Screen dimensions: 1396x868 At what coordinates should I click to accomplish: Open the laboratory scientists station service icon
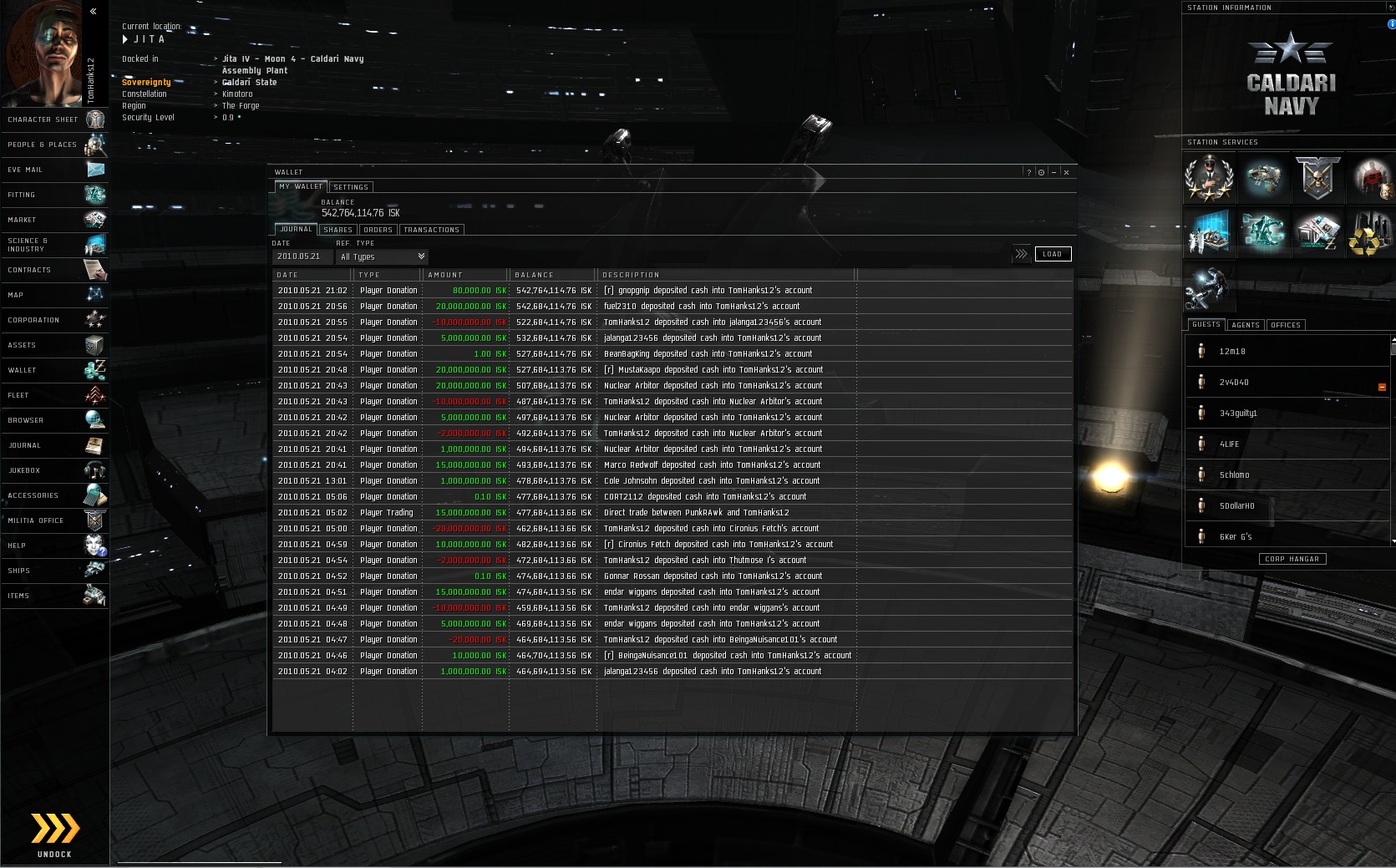tap(1209, 232)
